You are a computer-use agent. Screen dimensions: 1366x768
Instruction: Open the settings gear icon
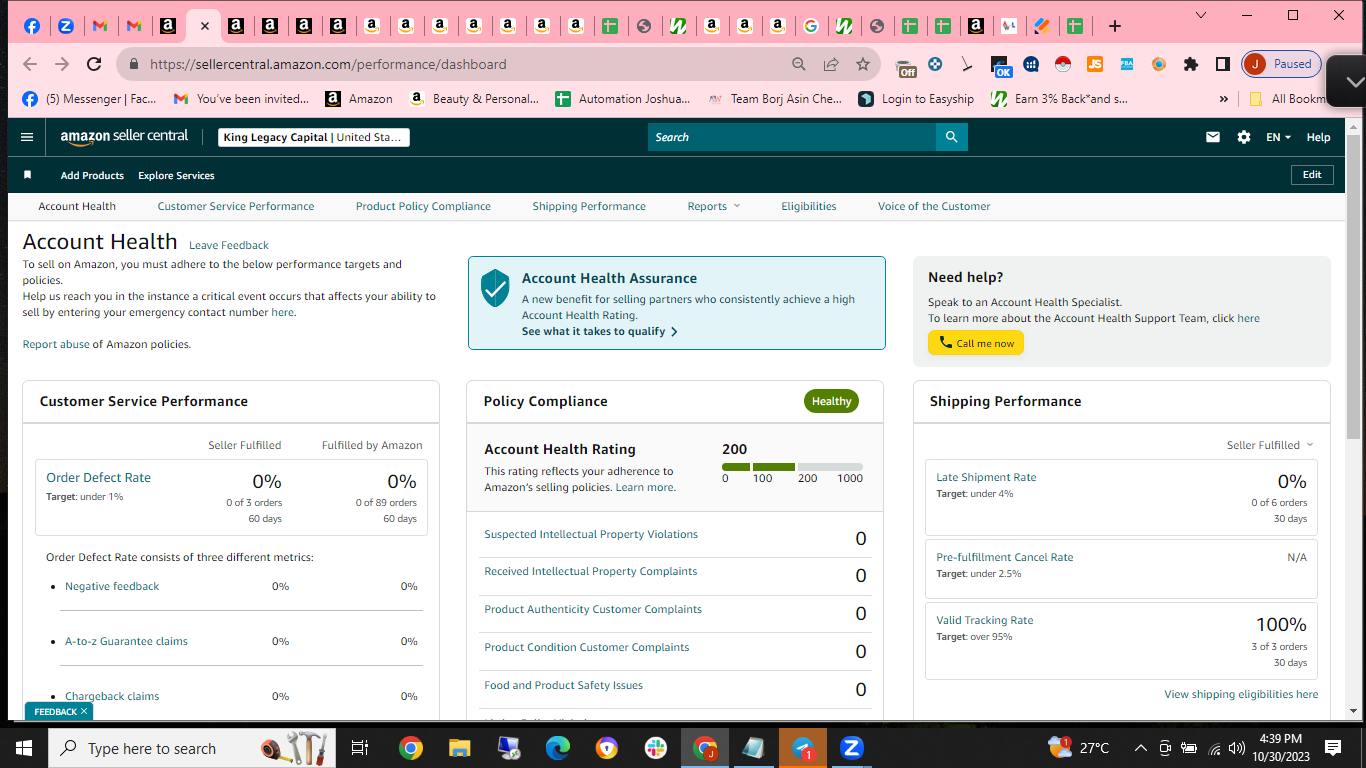pos(1244,137)
